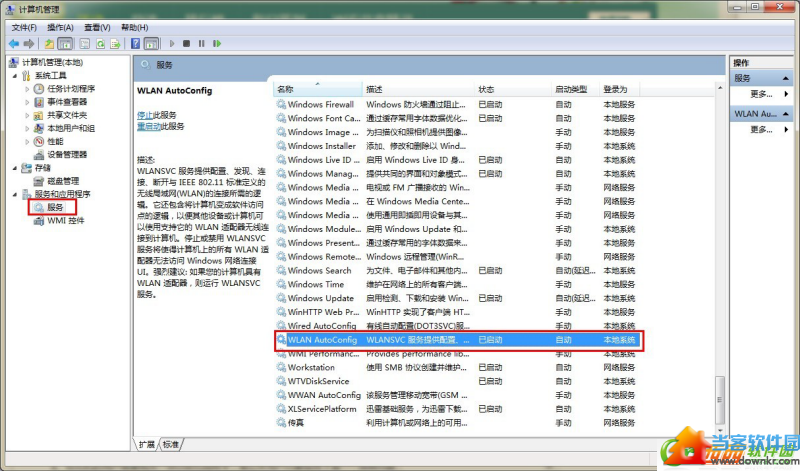Image resolution: width=800 pixels, height=471 pixels.
Task: Click the blue Help toolbar icon
Action: (x=135, y=44)
